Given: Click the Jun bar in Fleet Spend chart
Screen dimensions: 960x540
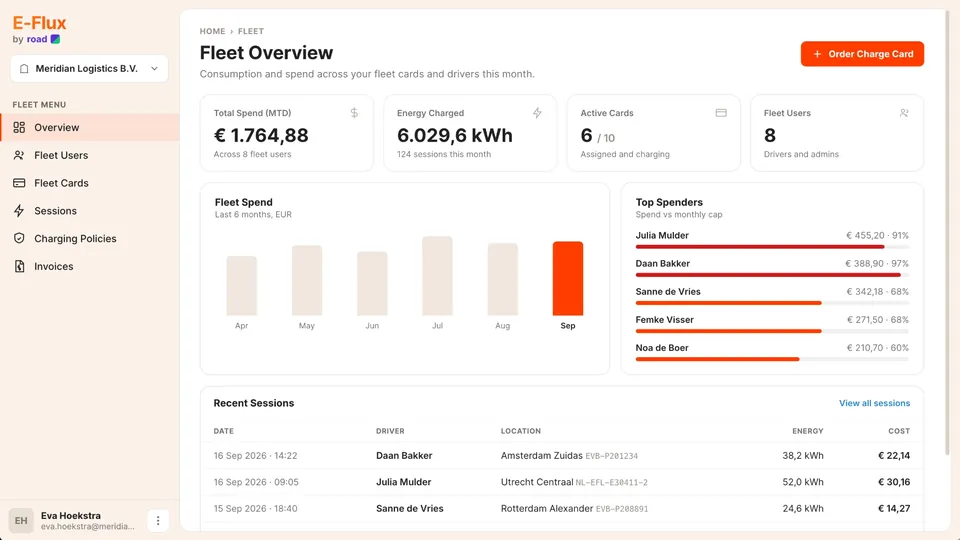Looking at the screenshot, I should (372, 283).
